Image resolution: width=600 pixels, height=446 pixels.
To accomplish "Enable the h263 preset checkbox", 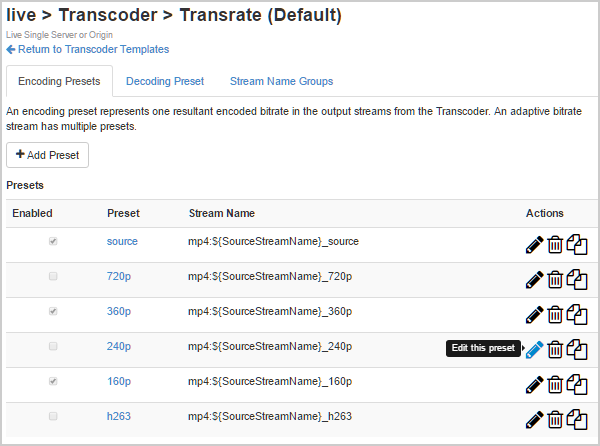I will click(53, 416).
